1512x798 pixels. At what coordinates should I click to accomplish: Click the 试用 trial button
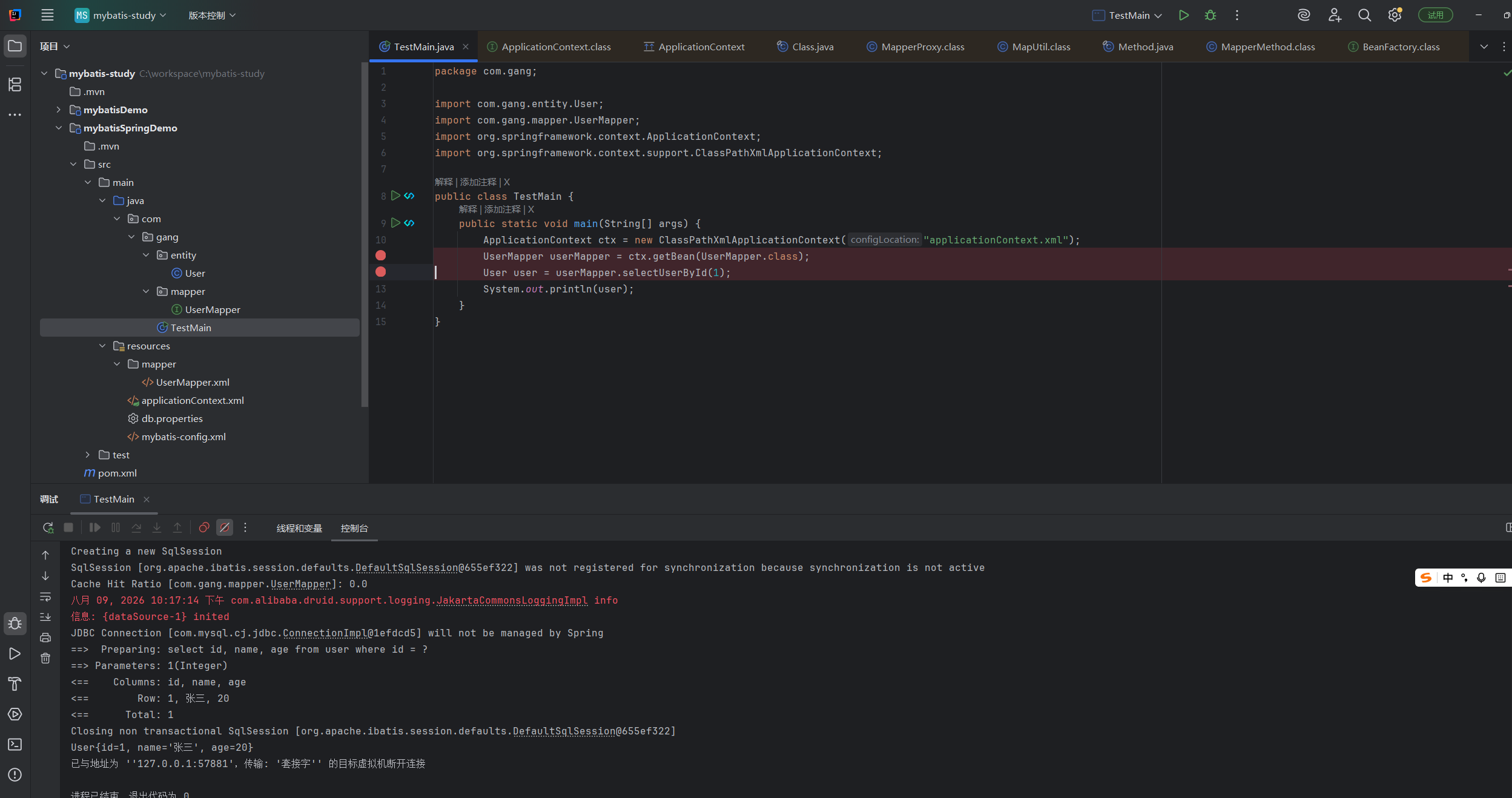click(x=1435, y=15)
